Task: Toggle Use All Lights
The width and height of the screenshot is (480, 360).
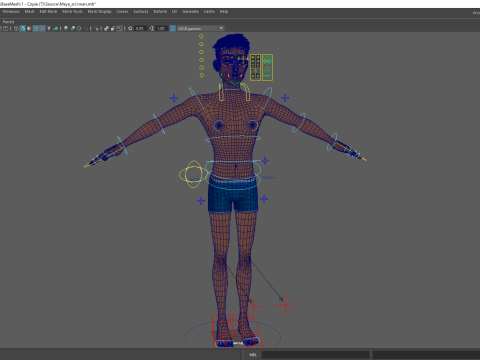Action: pyautogui.click(x=49, y=28)
